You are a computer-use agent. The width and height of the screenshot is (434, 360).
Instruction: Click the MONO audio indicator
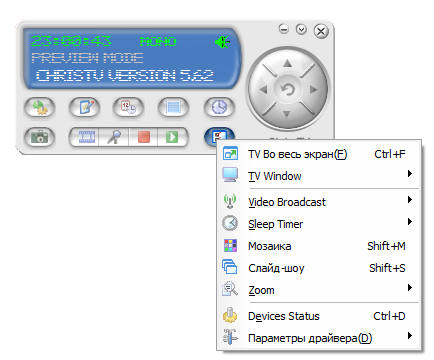click(158, 42)
